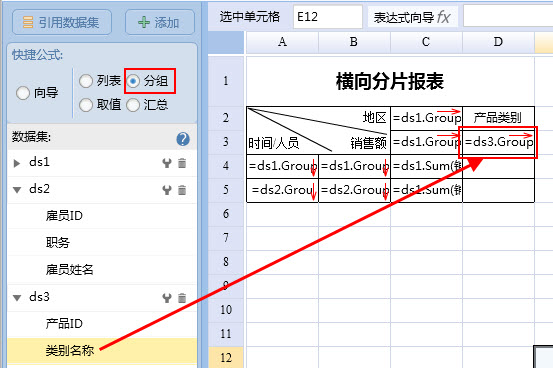Select the ds3 dataset label
Image resolution: width=553 pixels, height=368 pixels.
pos(40,297)
